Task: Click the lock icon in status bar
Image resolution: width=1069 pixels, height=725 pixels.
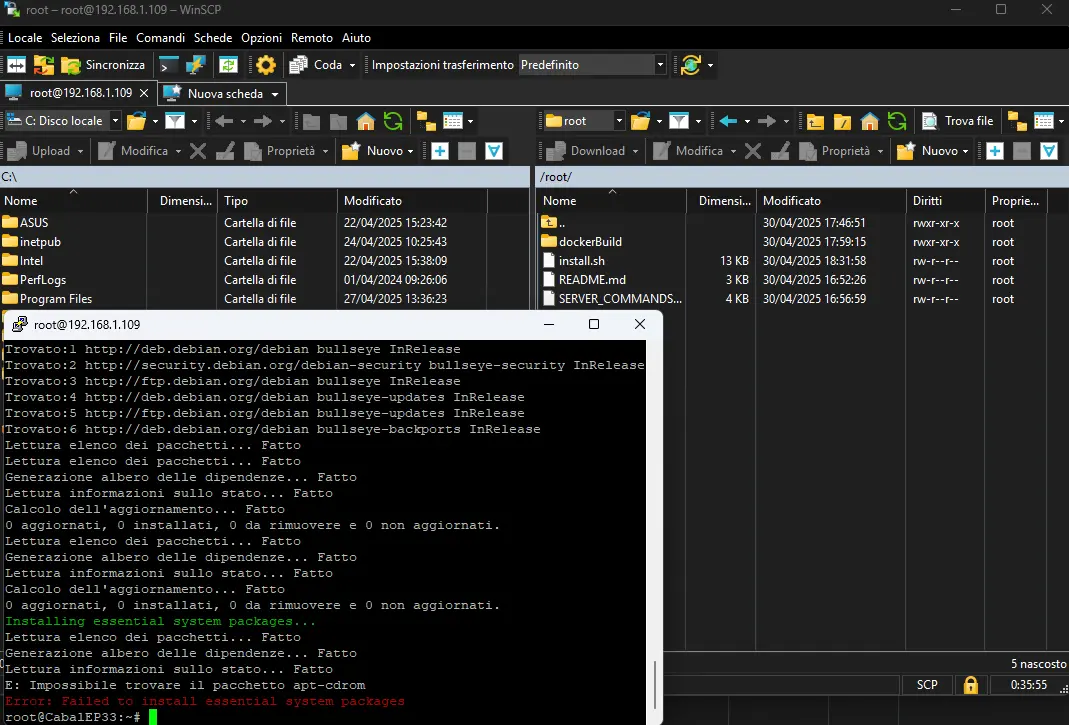Action: (x=970, y=685)
